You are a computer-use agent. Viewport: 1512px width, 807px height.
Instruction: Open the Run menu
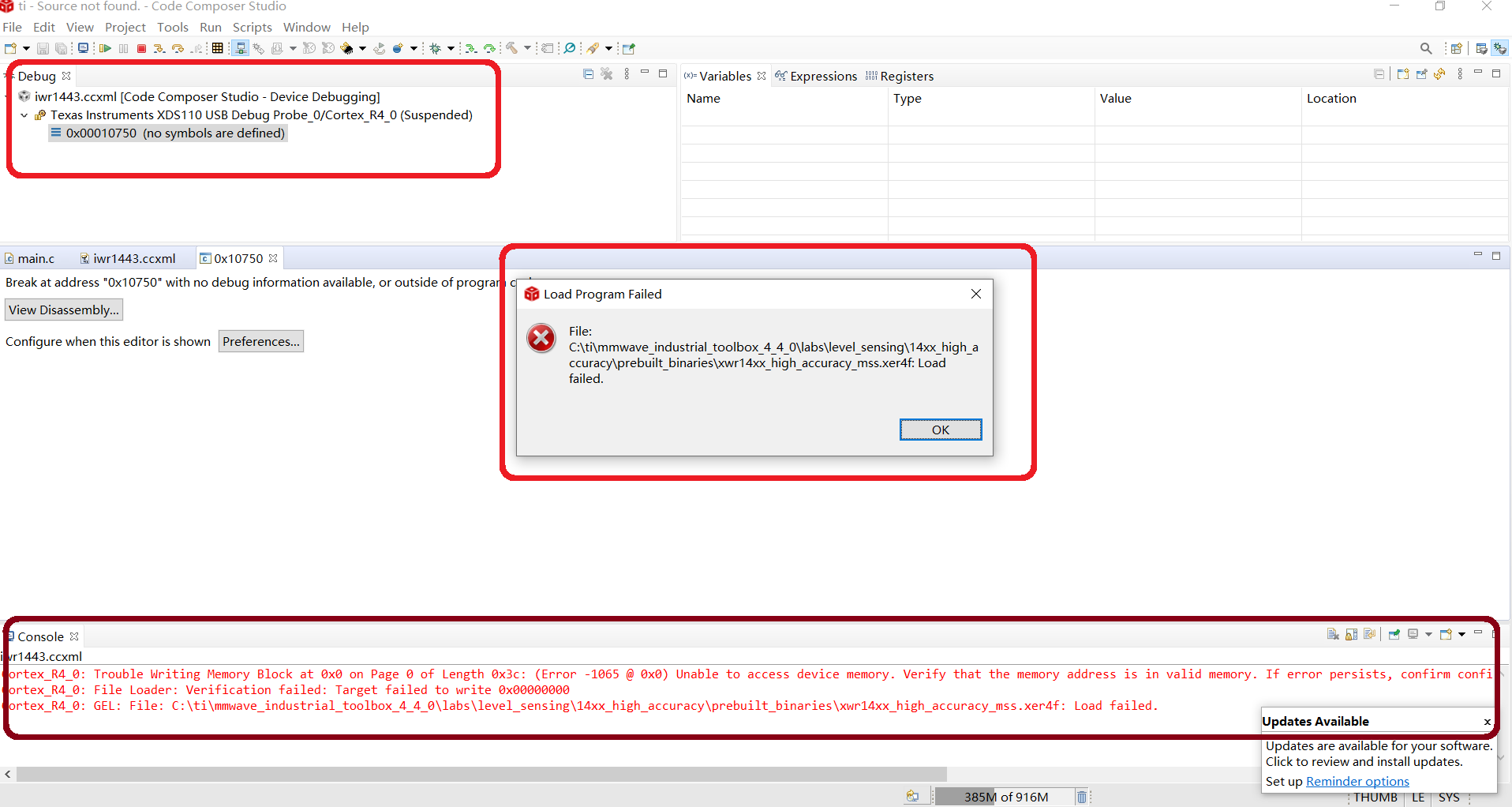click(211, 27)
